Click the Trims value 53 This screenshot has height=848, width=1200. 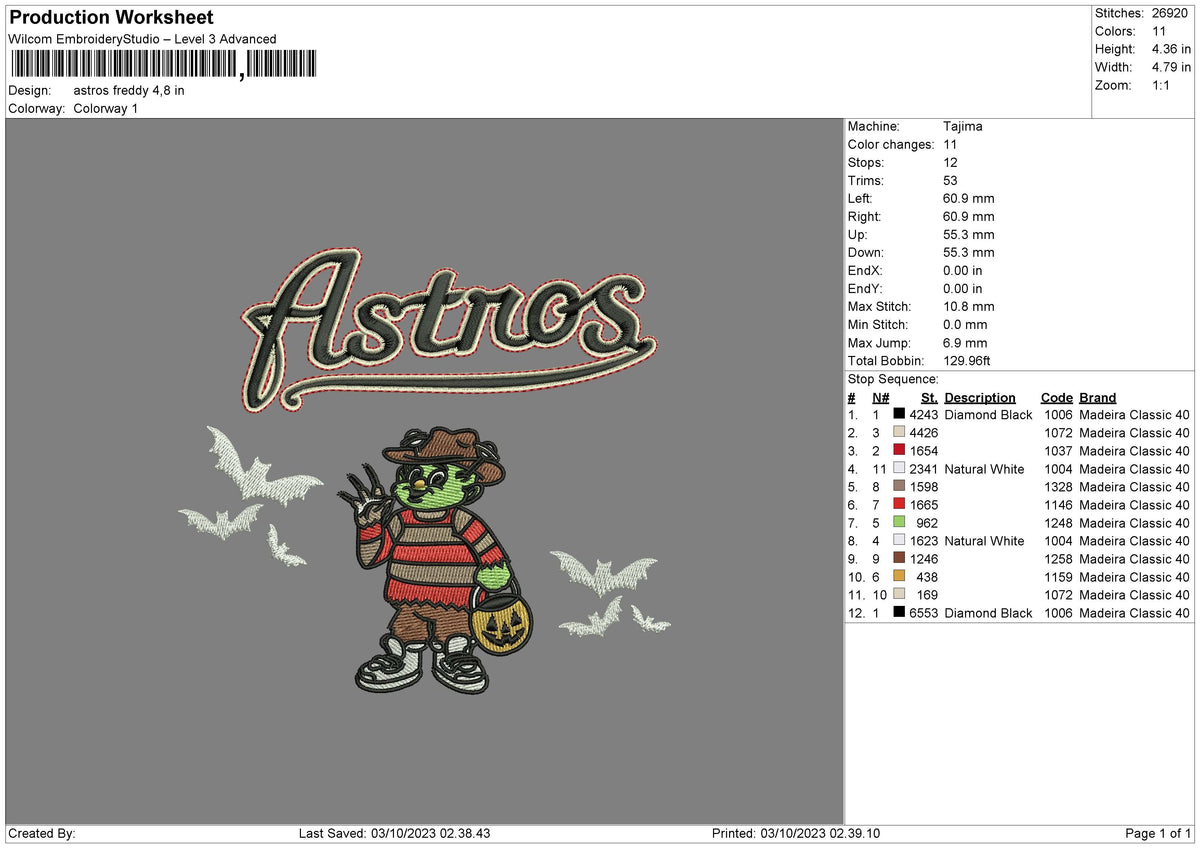[950, 180]
